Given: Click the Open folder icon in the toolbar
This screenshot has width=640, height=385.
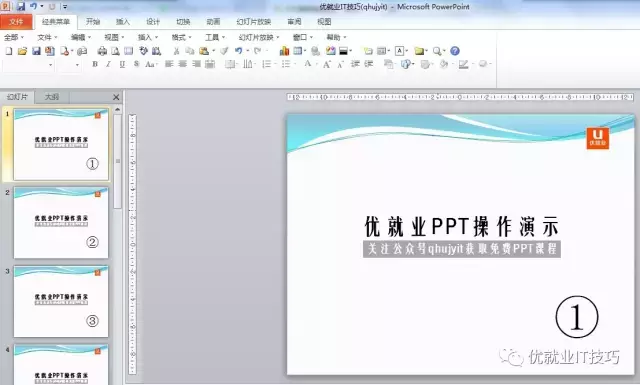Looking at the screenshot, I should [x=22, y=51].
